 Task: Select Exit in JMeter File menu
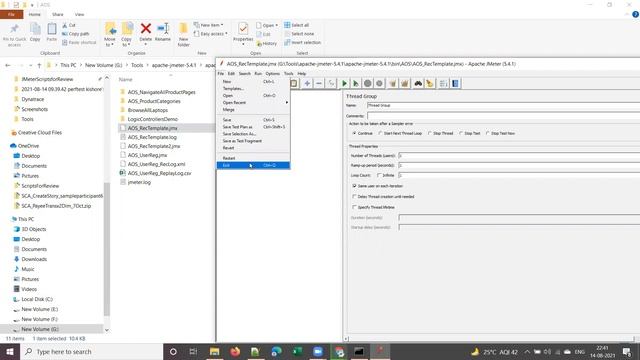click(253, 165)
